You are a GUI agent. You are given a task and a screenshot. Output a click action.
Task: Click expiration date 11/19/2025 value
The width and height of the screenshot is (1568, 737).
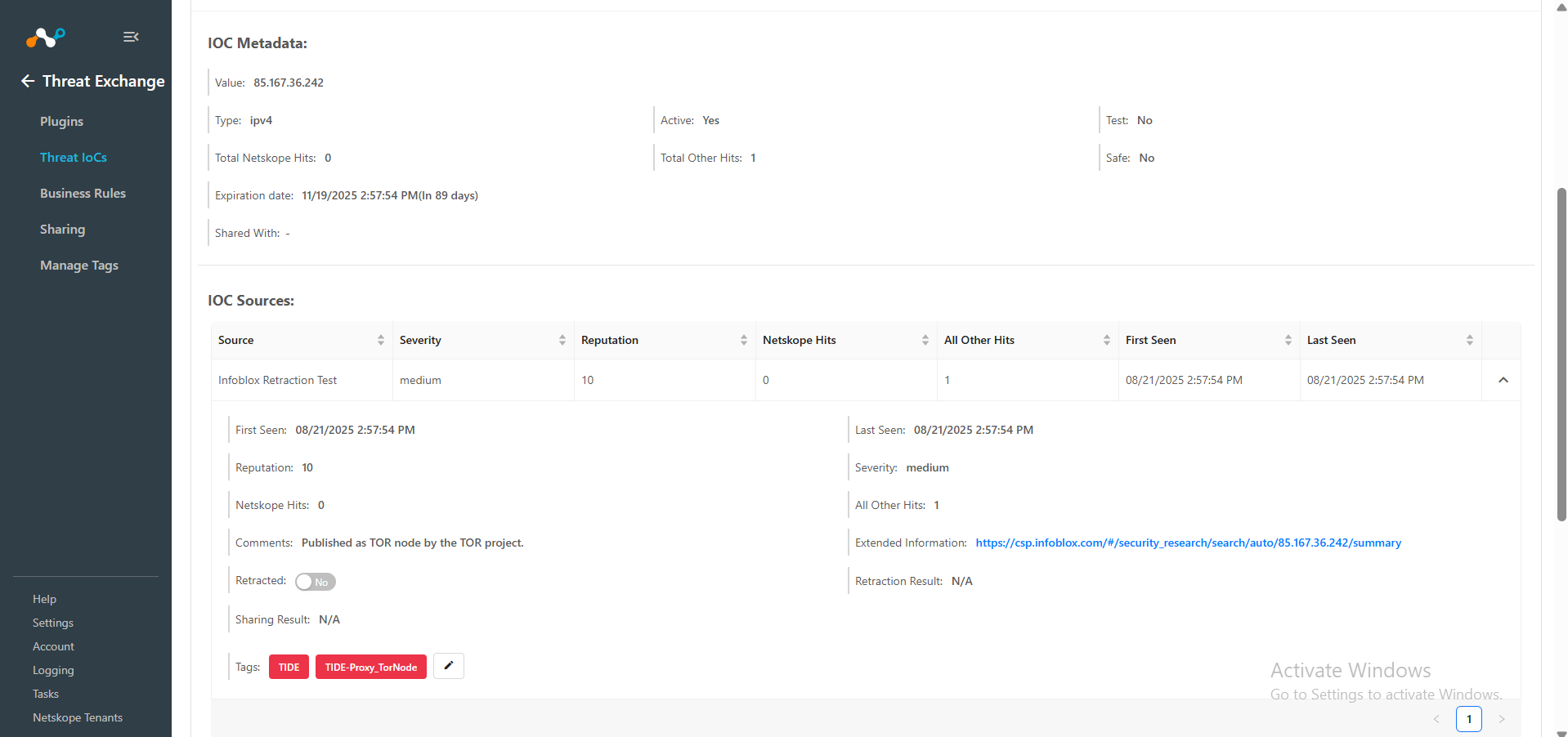click(390, 195)
